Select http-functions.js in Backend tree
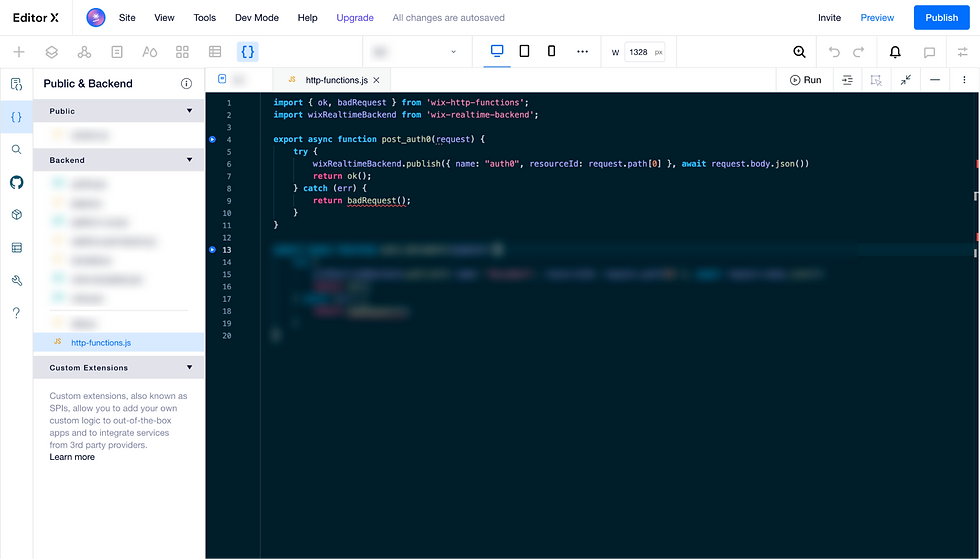The height and width of the screenshot is (559, 980). (x=119, y=343)
